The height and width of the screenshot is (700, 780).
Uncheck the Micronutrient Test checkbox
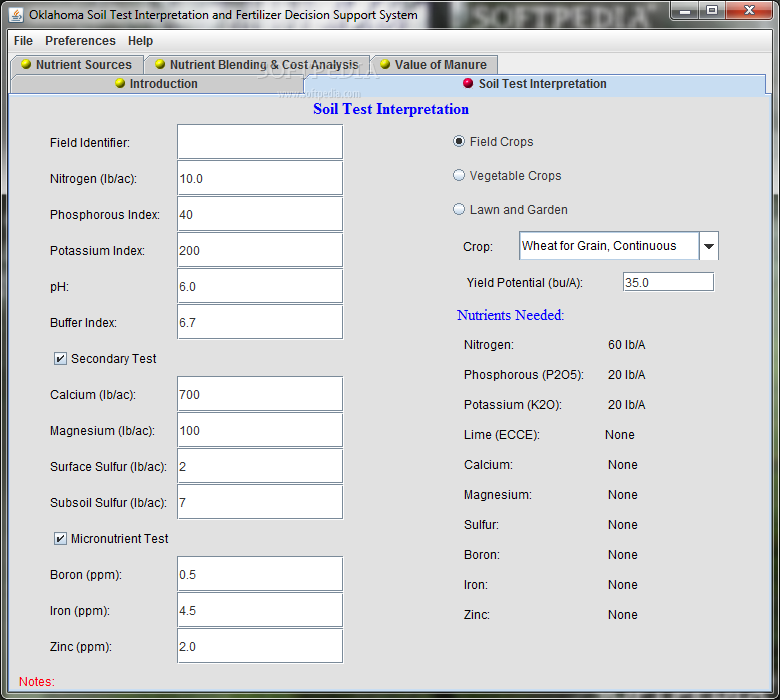click(x=60, y=539)
